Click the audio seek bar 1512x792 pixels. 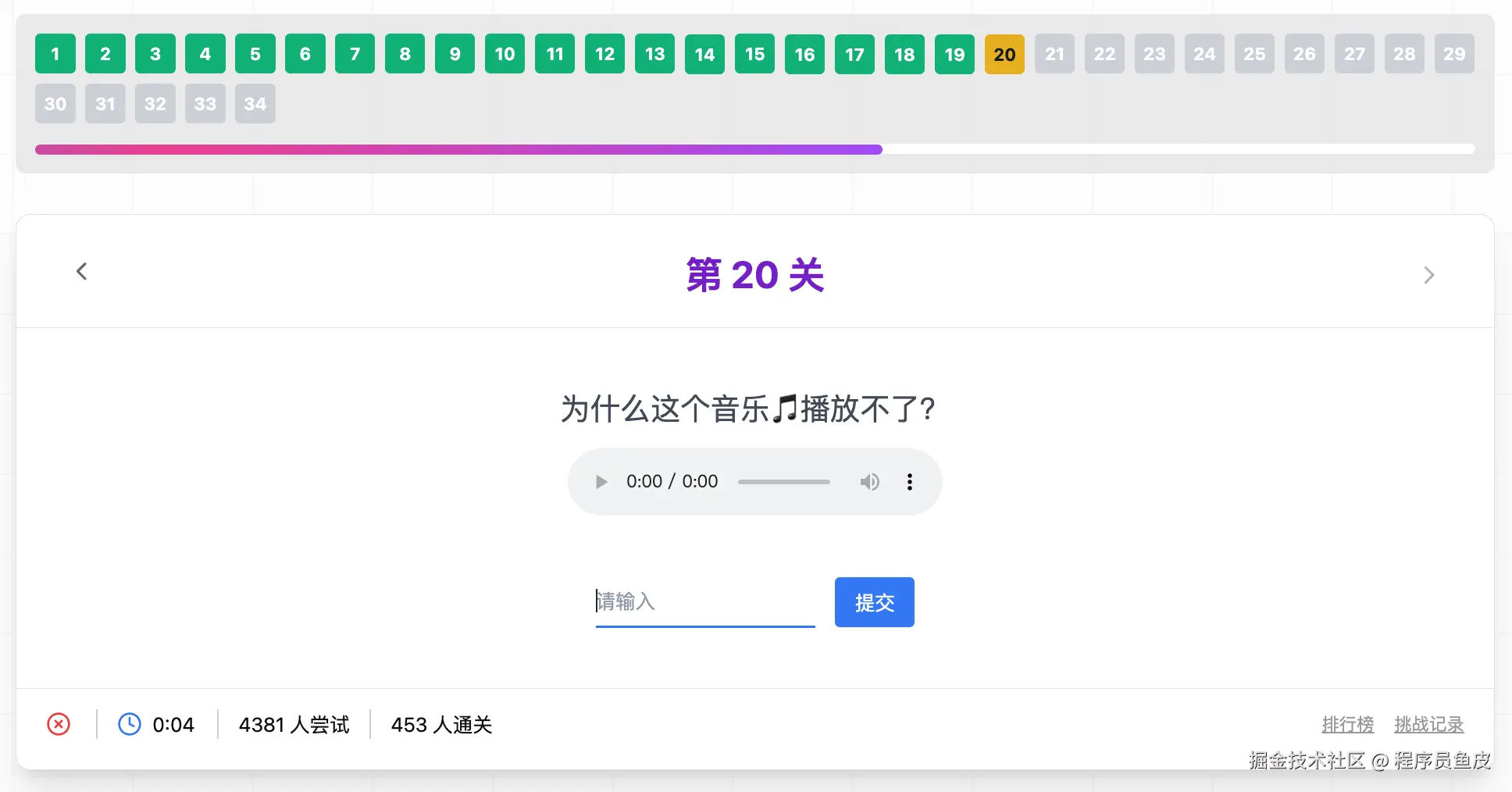tap(783, 482)
